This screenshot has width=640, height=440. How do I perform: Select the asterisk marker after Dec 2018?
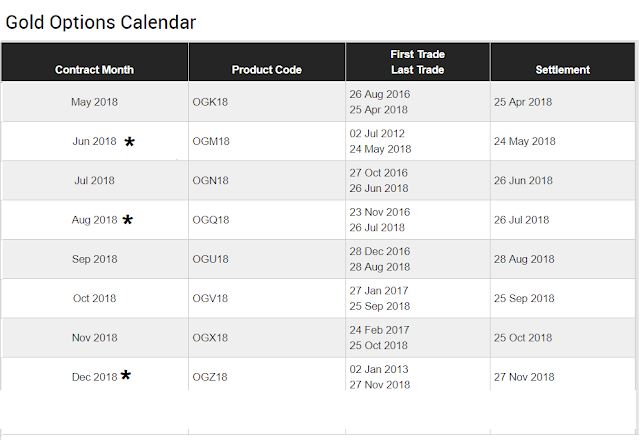click(x=126, y=376)
